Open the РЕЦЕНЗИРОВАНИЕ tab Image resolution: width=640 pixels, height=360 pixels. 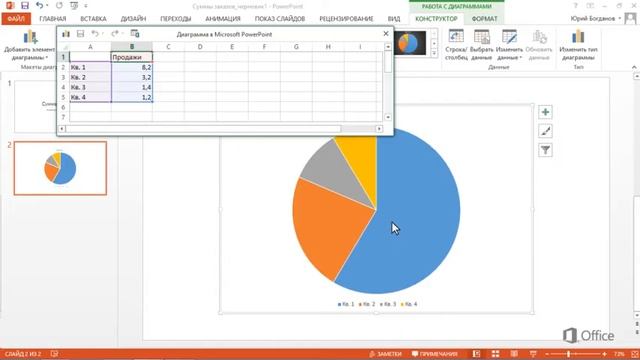coord(346,19)
